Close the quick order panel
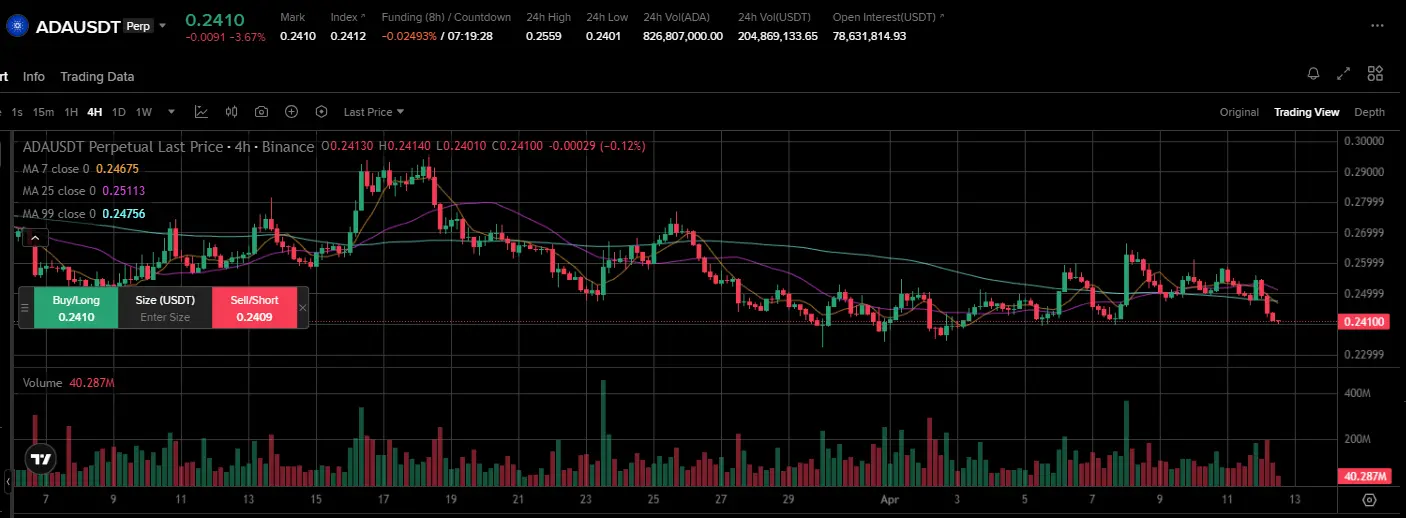Viewport: 1406px width, 518px height. click(303, 308)
